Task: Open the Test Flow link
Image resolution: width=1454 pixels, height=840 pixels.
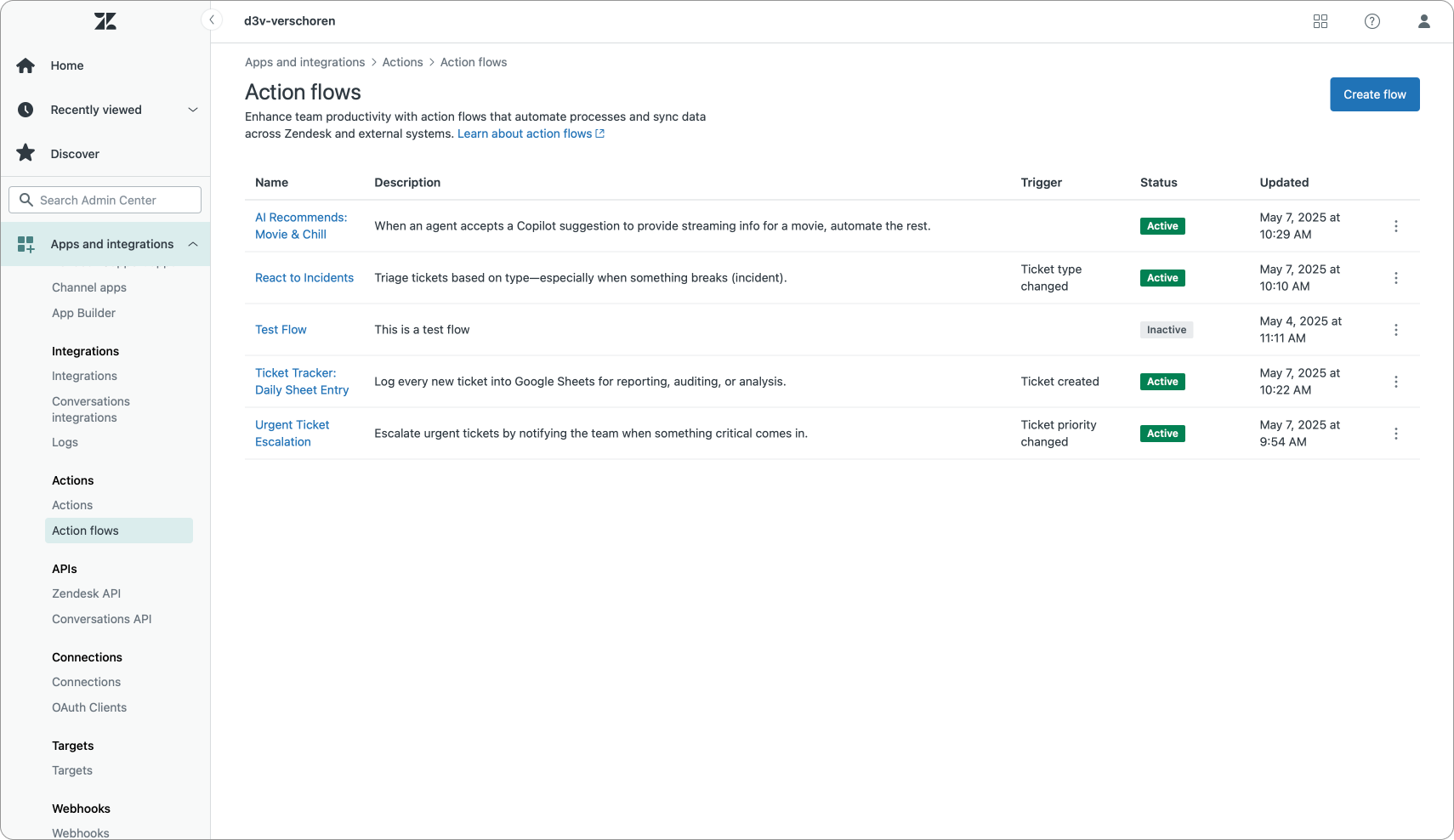Action: [x=281, y=330]
